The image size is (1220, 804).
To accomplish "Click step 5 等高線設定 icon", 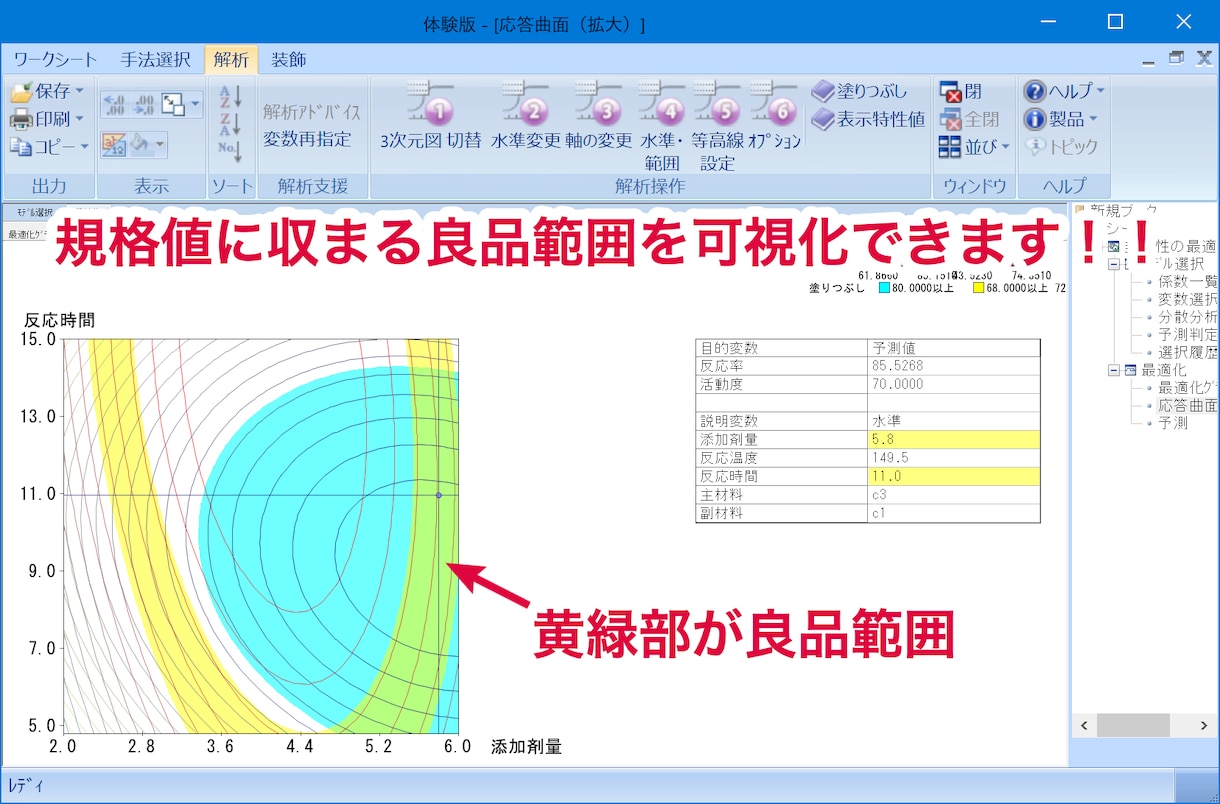I will pyautogui.click(x=717, y=103).
